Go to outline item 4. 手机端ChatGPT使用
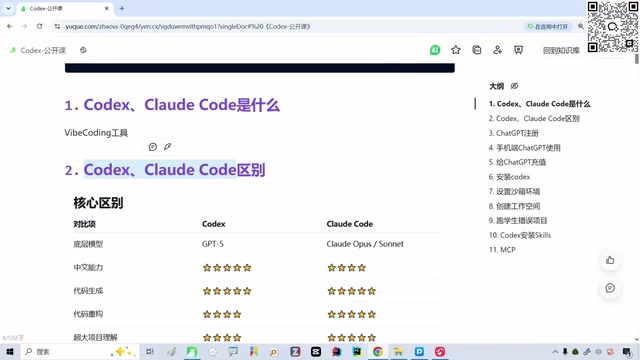The width and height of the screenshot is (640, 360). (x=524, y=148)
